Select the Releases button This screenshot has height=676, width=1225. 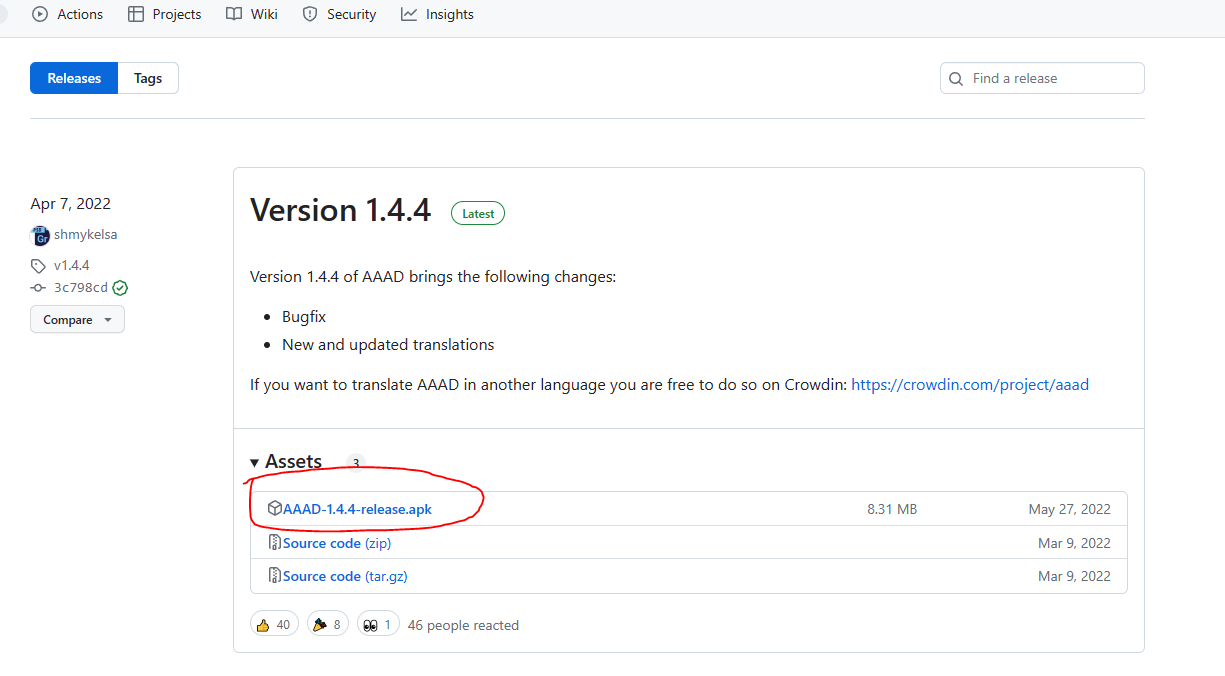74,78
